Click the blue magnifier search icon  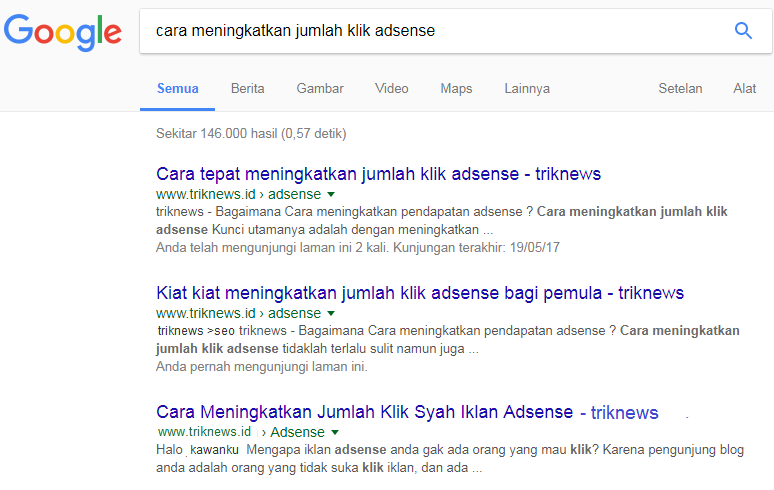(743, 31)
